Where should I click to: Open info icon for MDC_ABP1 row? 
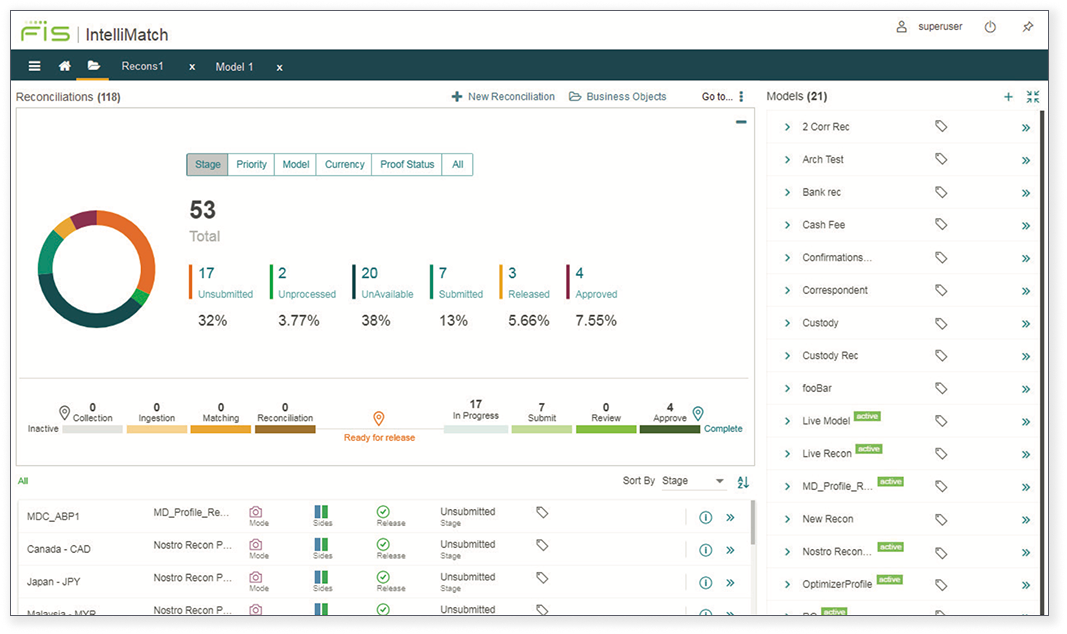[x=705, y=517]
